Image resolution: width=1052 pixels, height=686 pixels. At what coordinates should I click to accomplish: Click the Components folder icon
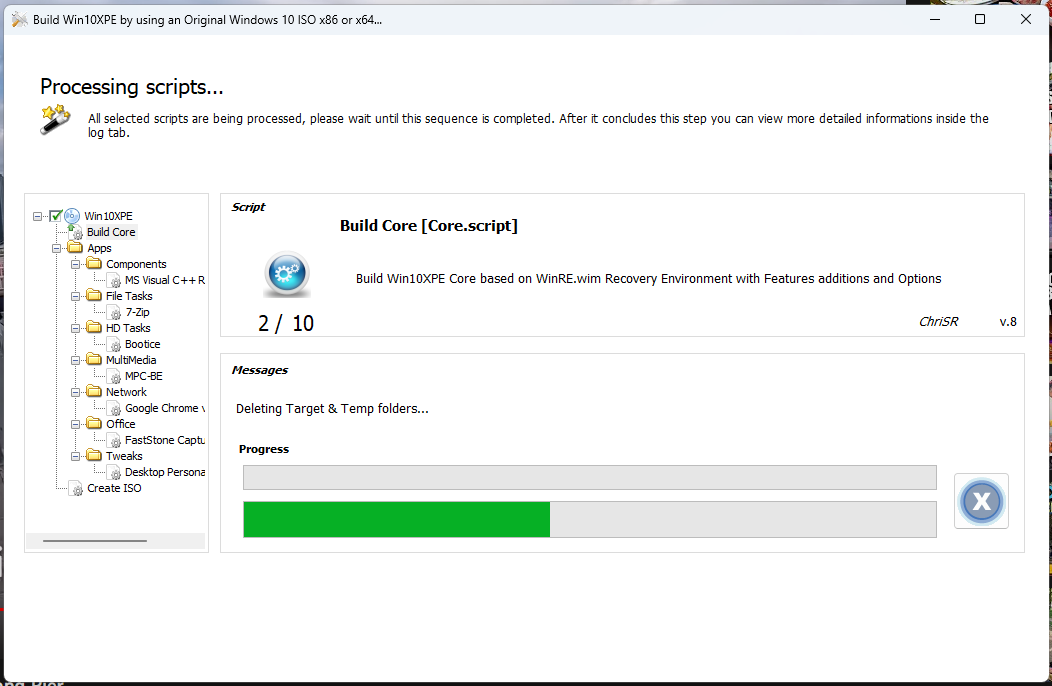tap(94, 264)
